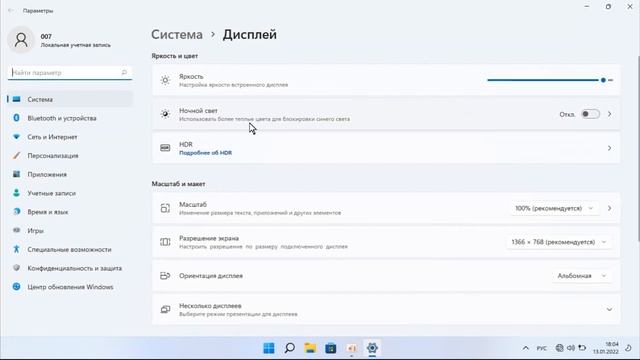This screenshot has height=360, width=640.
Task: Open Bluetooth и устройства section
Action: tap(70, 118)
